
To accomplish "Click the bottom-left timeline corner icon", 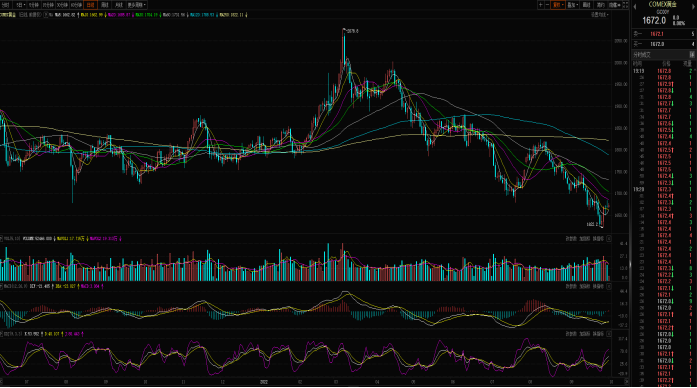I will (x=2, y=382).
